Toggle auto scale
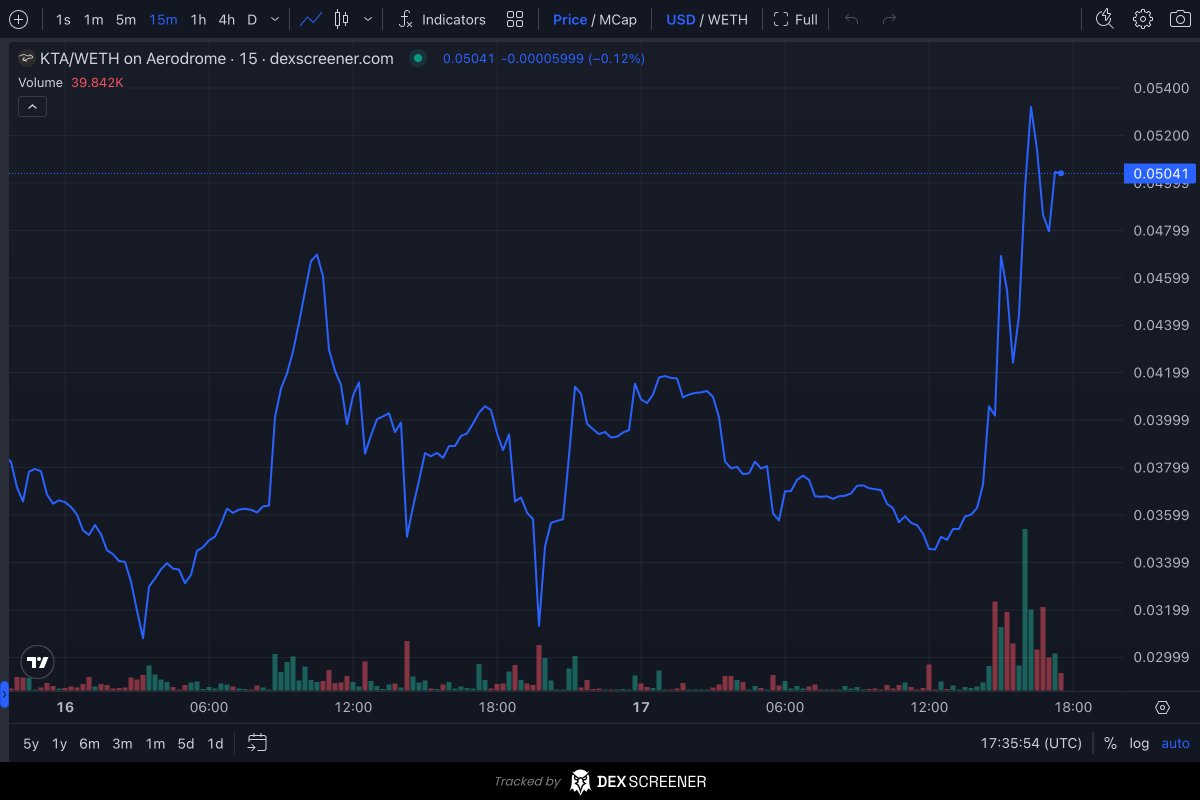This screenshot has width=1200, height=800. 1175,743
